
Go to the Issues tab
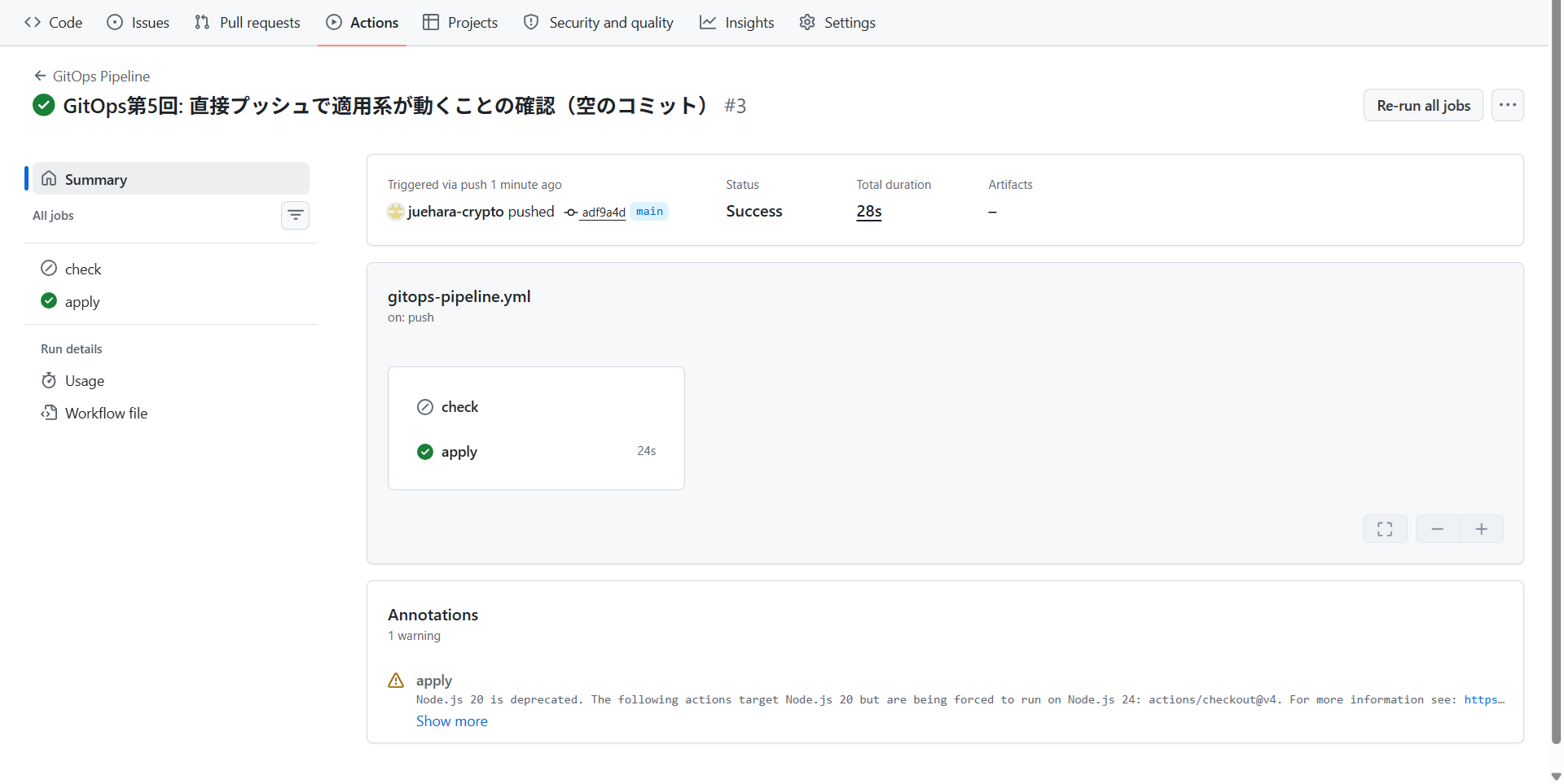click(138, 23)
